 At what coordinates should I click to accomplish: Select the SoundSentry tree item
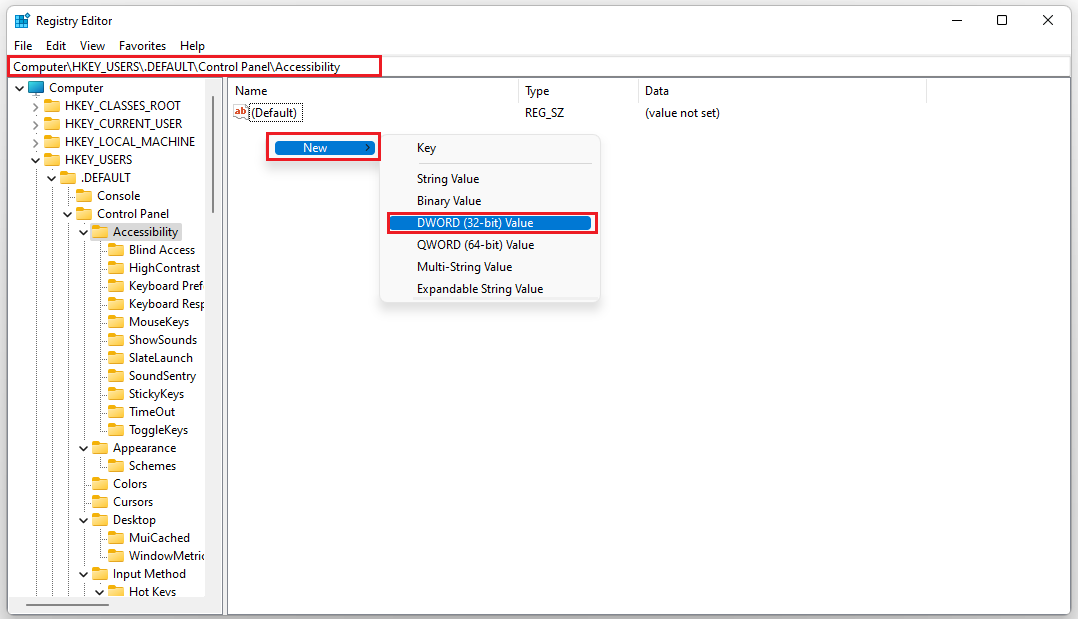pyautogui.click(x=162, y=376)
